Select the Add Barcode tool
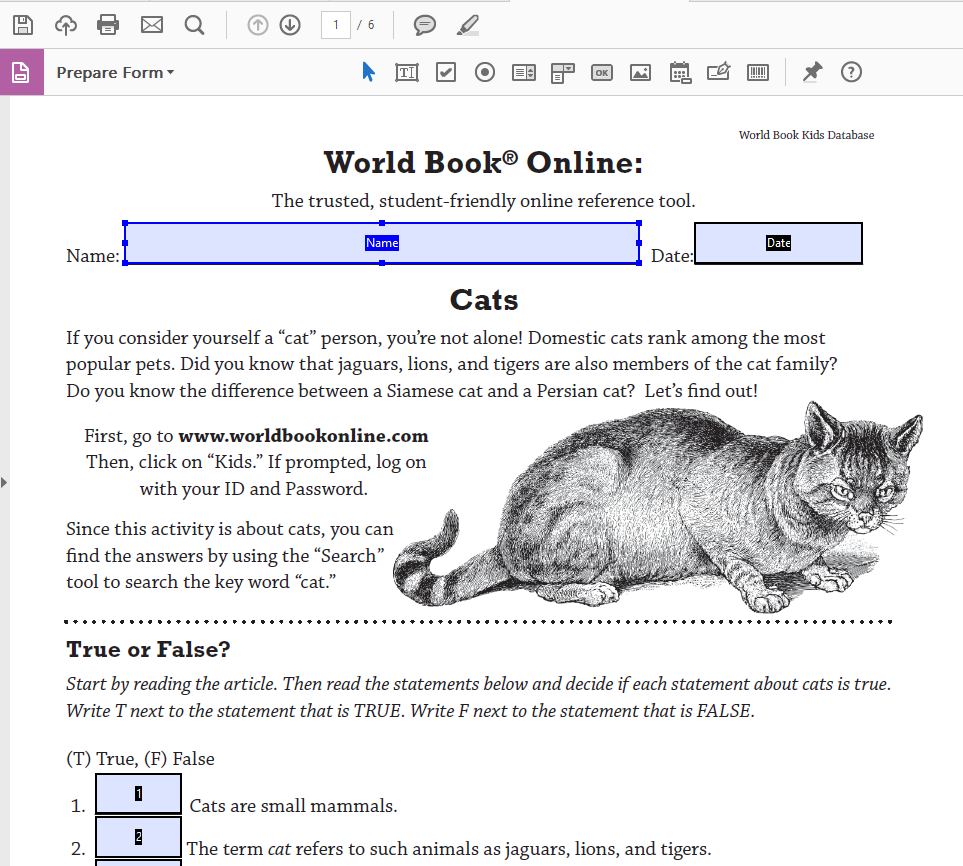Image resolution: width=963 pixels, height=866 pixels. coord(758,72)
